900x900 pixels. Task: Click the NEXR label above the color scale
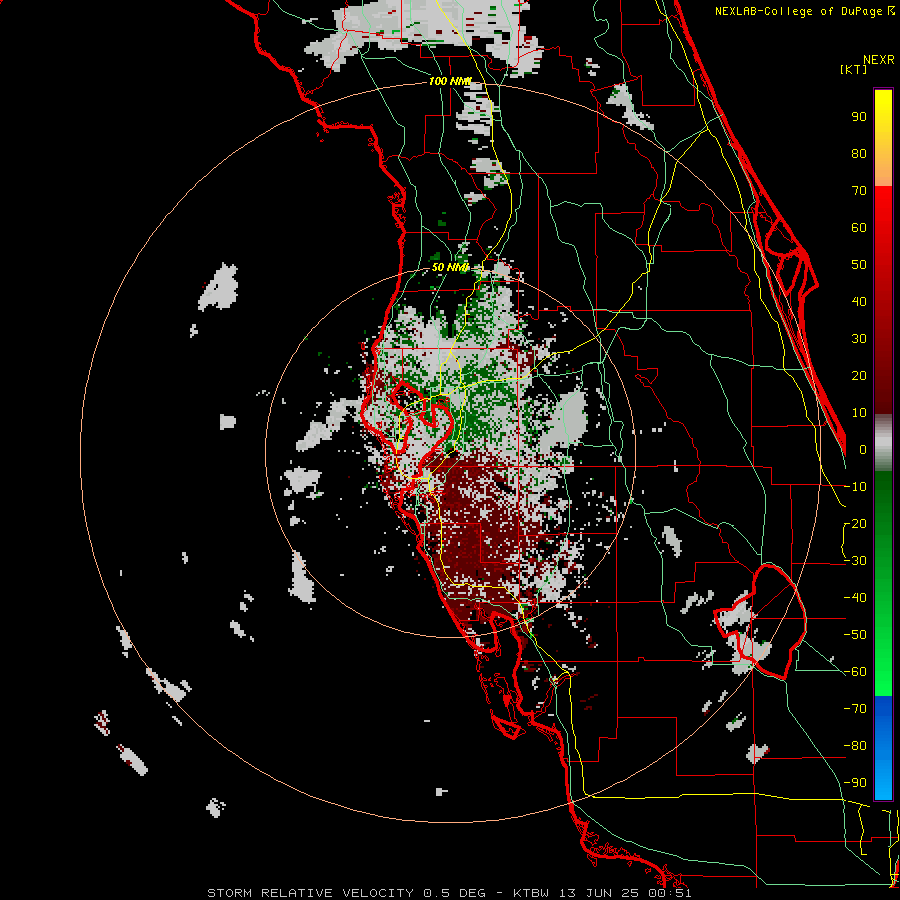878,60
